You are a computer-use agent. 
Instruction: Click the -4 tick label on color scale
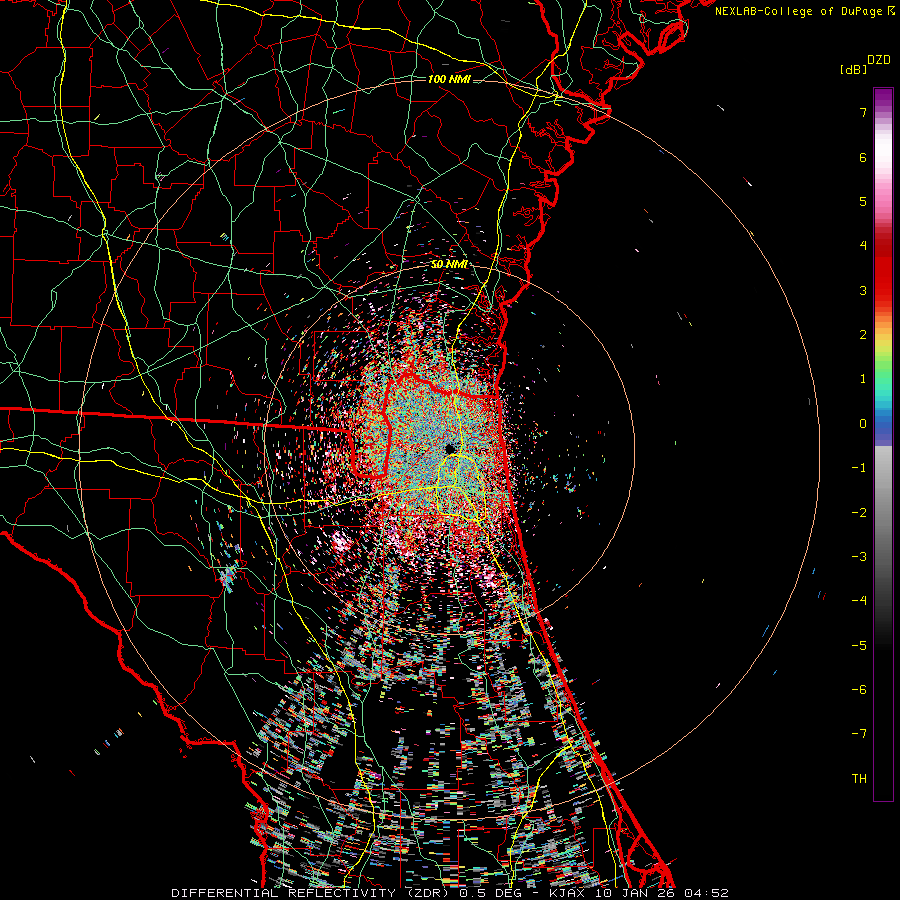click(x=859, y=601)
